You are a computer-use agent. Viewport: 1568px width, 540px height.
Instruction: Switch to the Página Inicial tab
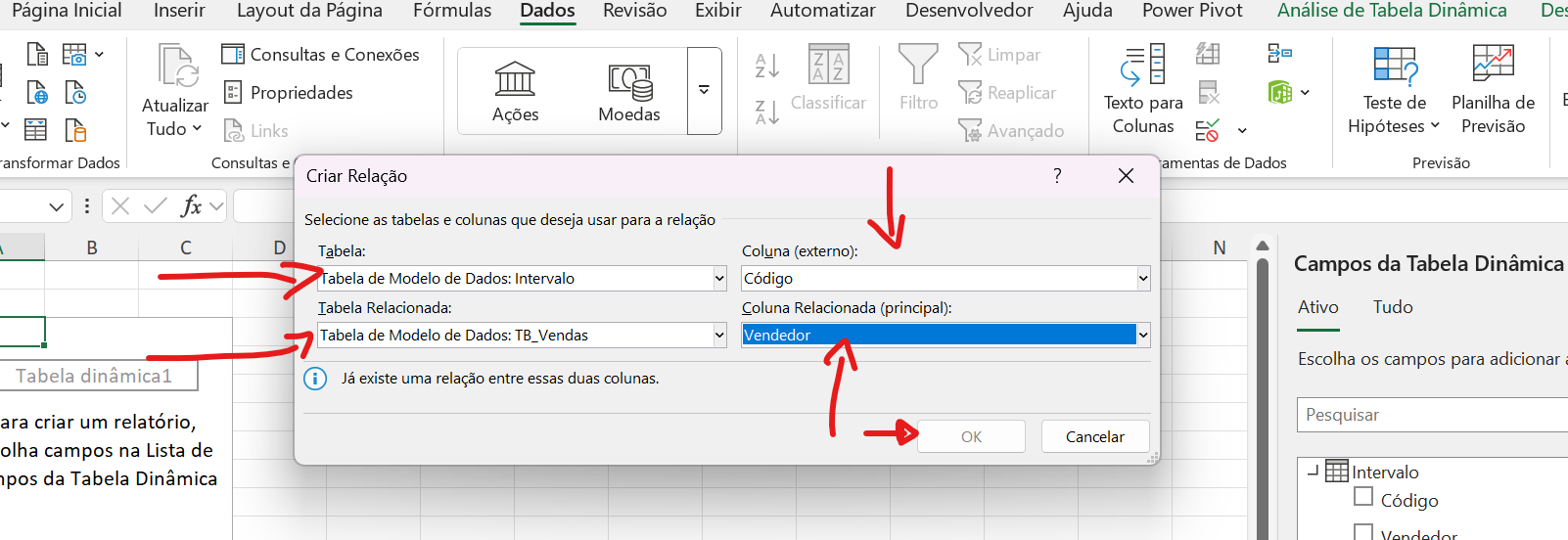[67, 11]
